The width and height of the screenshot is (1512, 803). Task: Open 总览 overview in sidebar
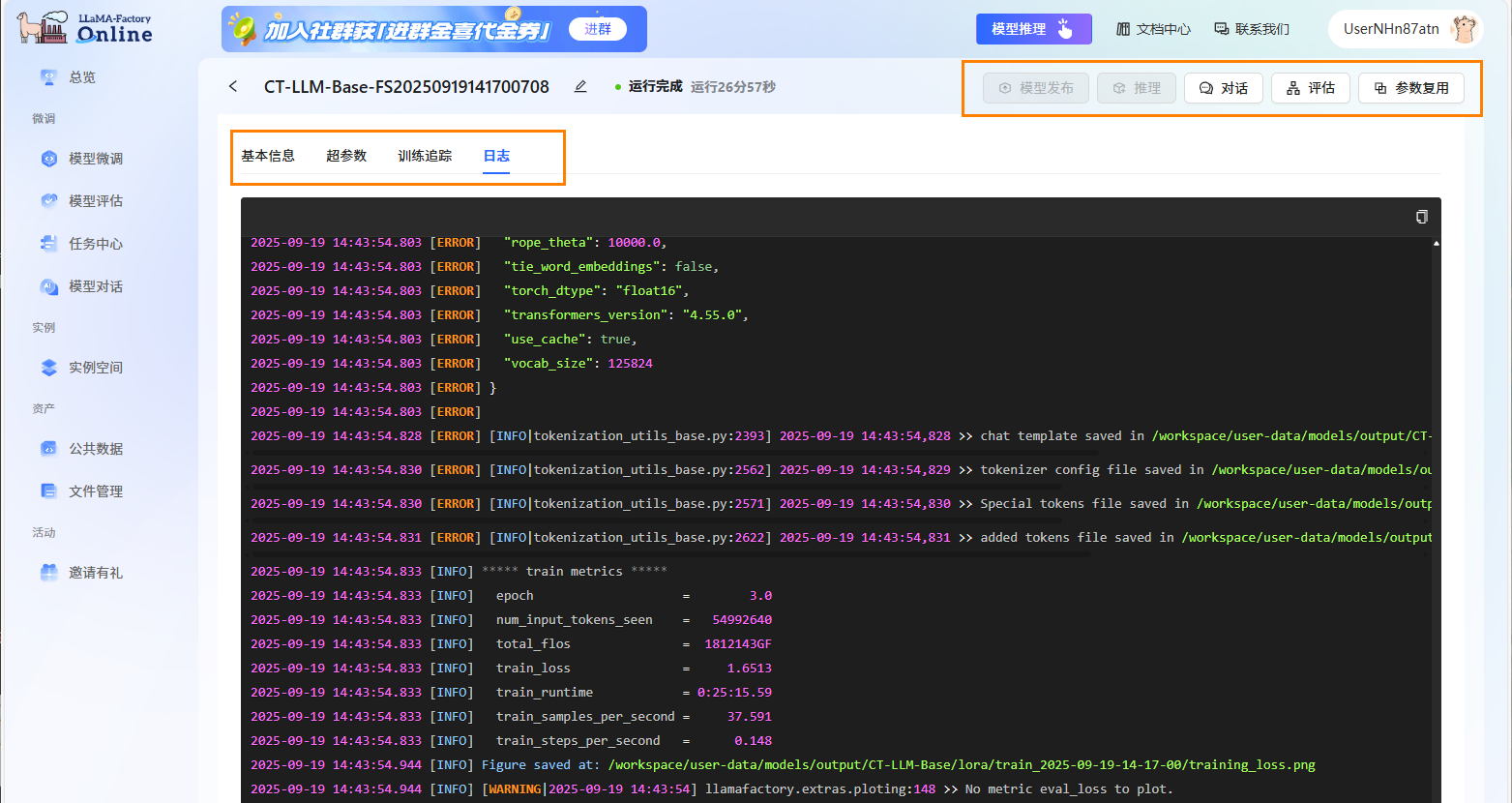(81, 77)
